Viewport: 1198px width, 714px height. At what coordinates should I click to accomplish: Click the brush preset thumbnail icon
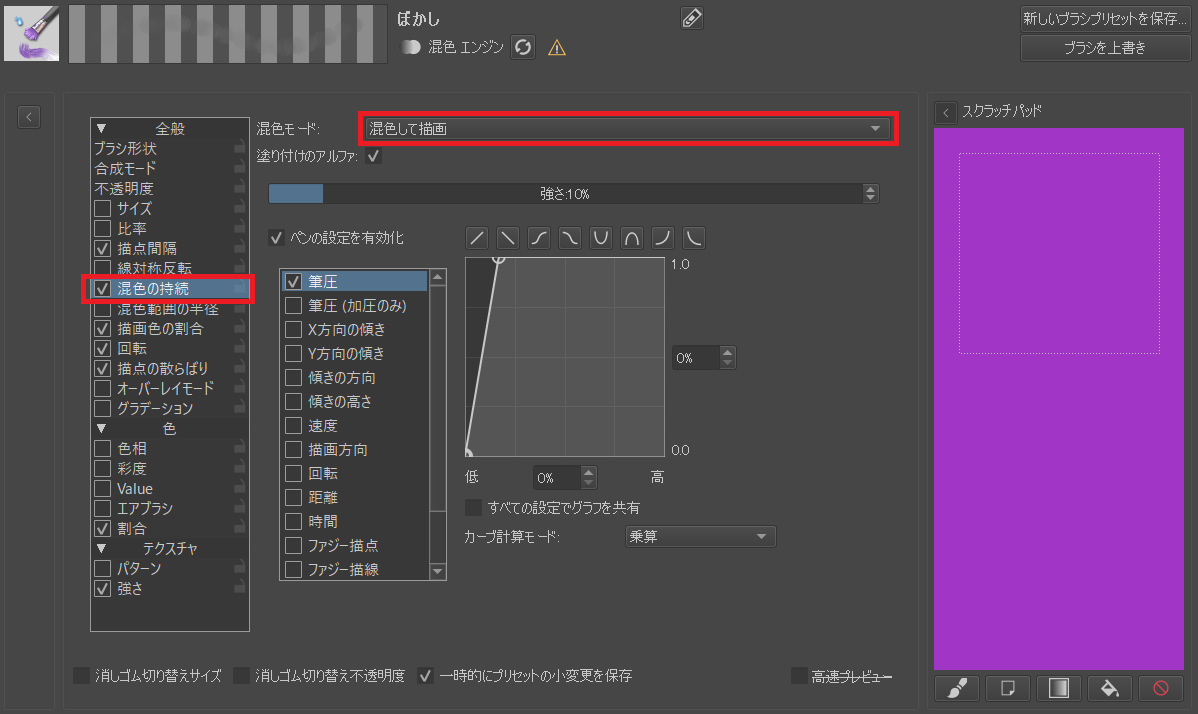tap(31, 34)
